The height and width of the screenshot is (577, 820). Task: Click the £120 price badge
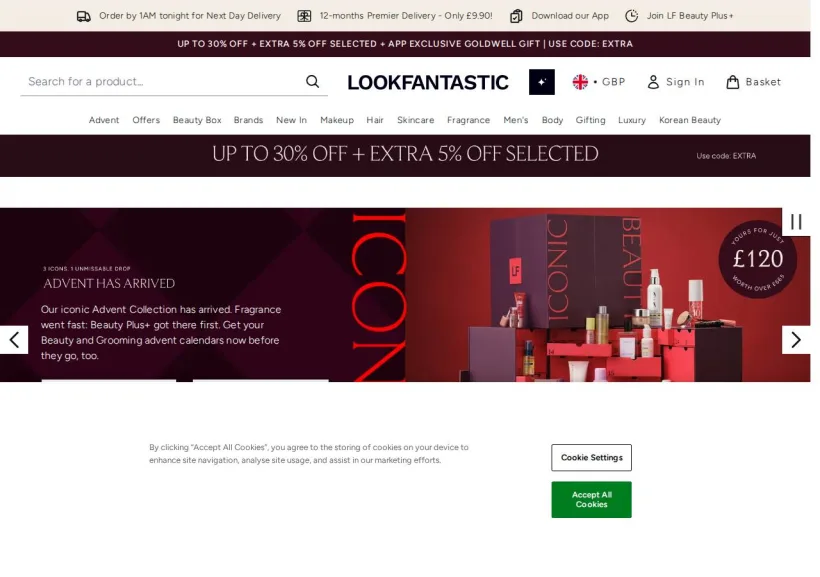(x=757, y=259)
